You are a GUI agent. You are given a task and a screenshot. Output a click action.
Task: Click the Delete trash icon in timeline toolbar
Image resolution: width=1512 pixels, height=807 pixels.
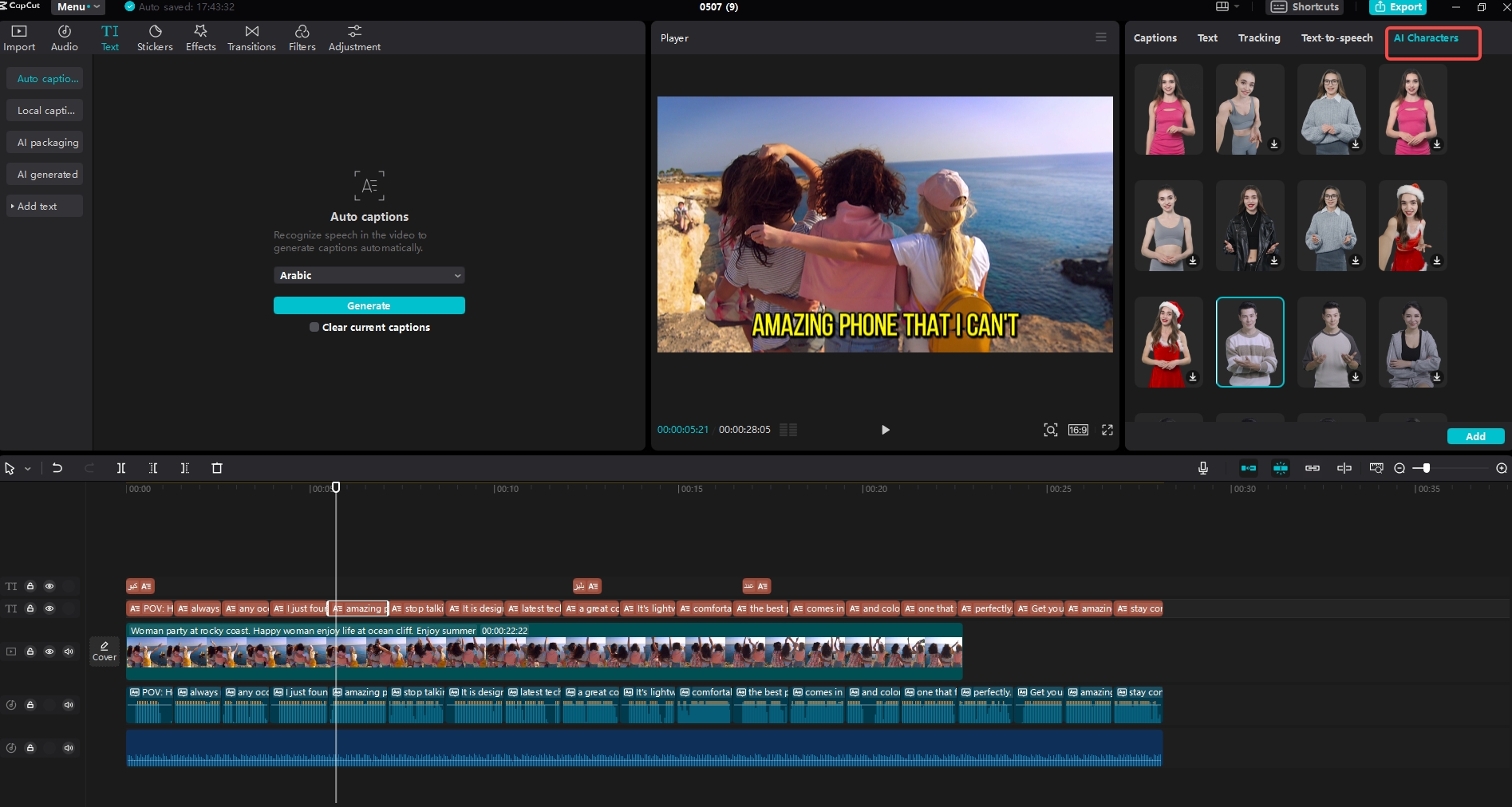pos(217,468)
